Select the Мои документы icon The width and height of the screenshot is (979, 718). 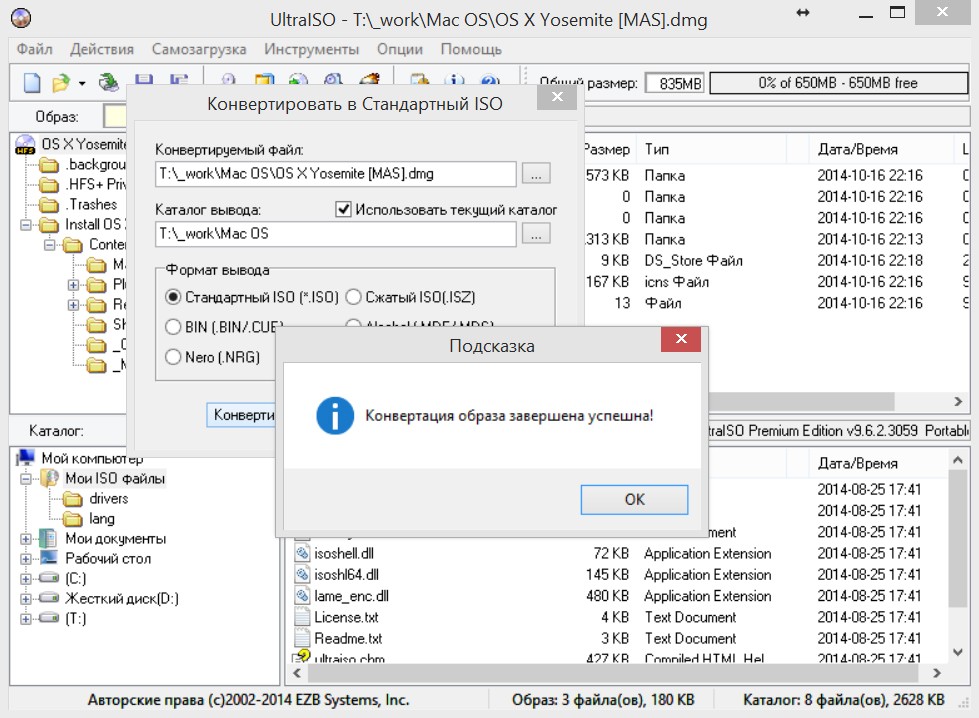click(x=48, y=538)
